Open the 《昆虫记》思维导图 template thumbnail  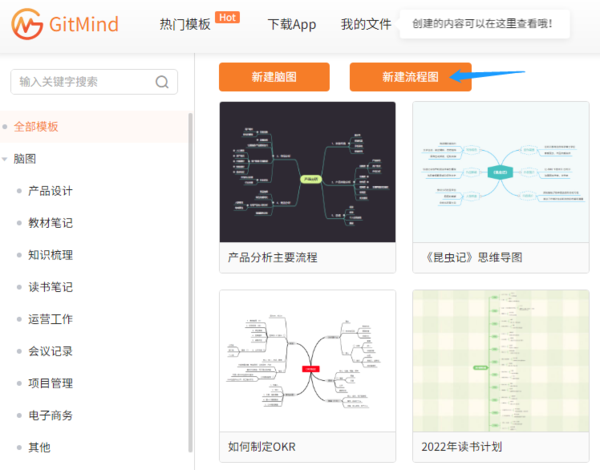tap(501, 171)
